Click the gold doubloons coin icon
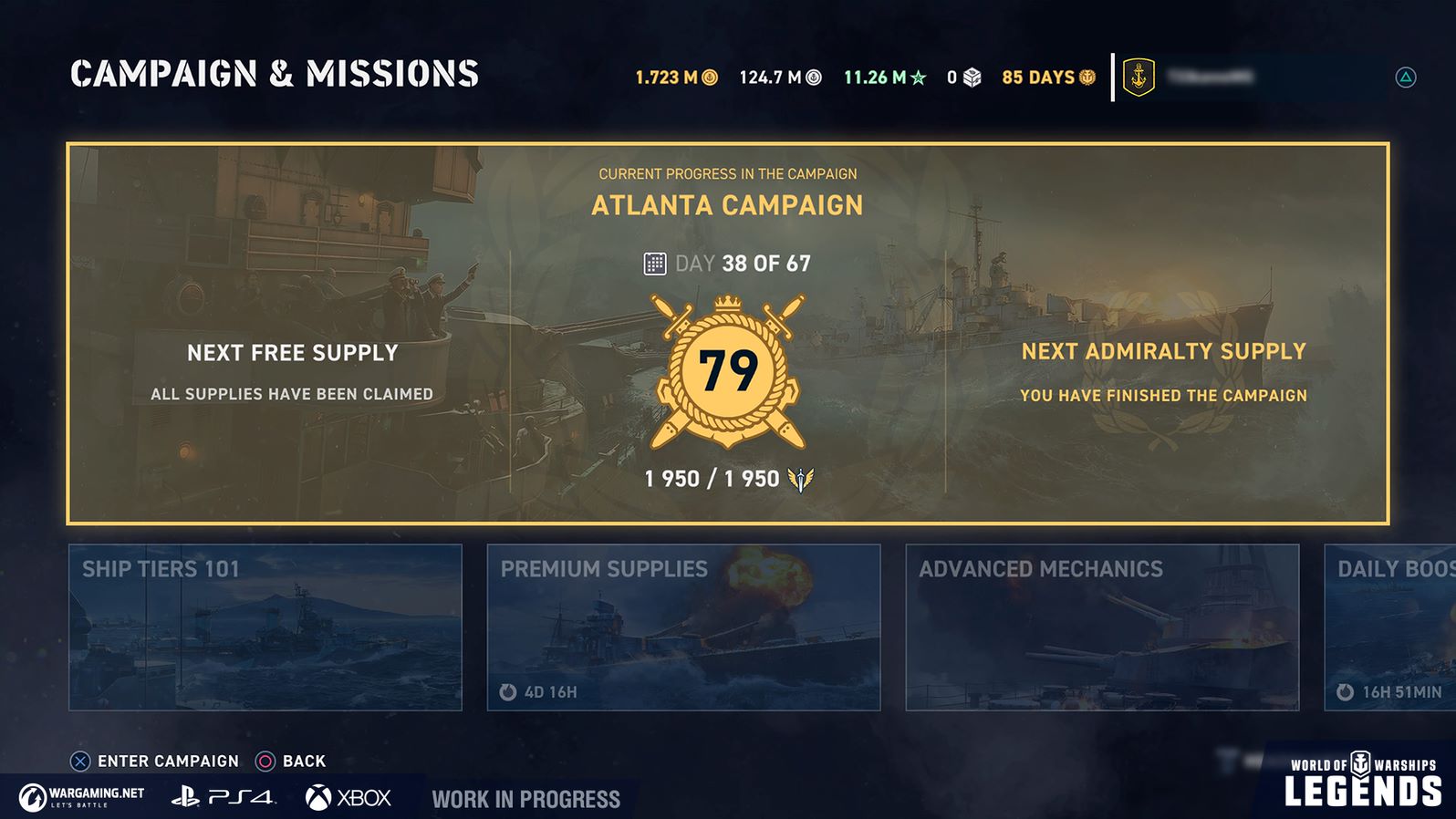This screenshot has height=819, width=1456. point(710,78)
